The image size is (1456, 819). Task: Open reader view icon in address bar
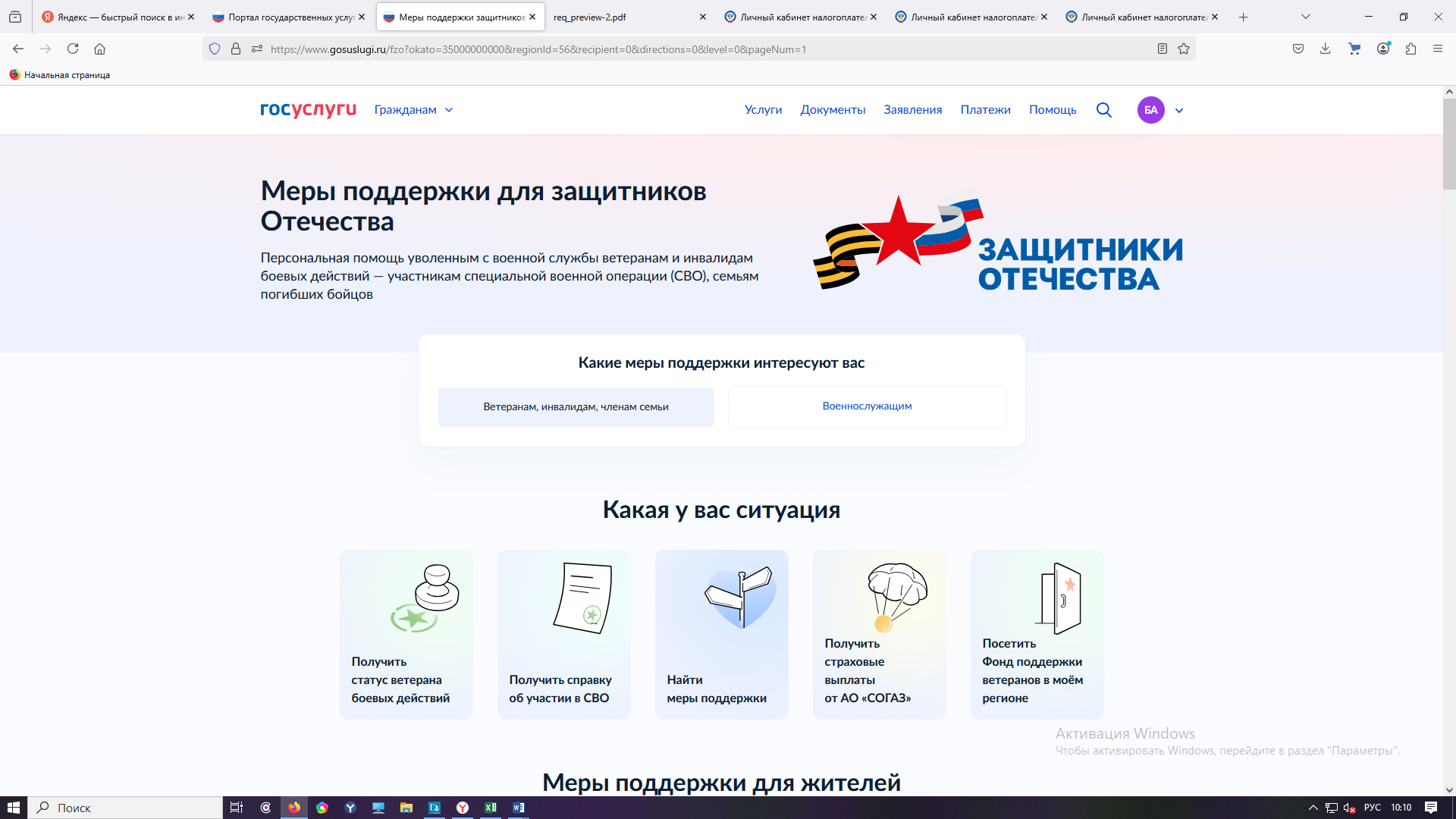click(1162, 49)
